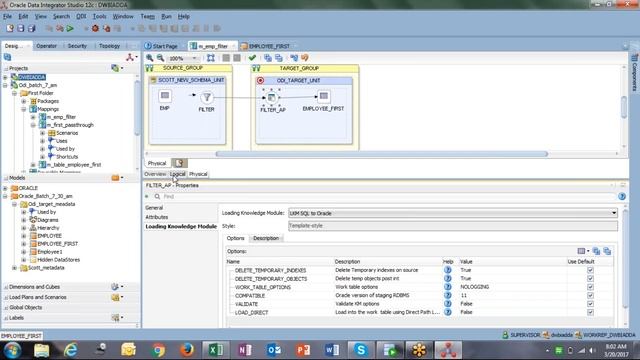Toggle Use Default for COMPATIBLE
Screen dimensions: 640x360
590,296
